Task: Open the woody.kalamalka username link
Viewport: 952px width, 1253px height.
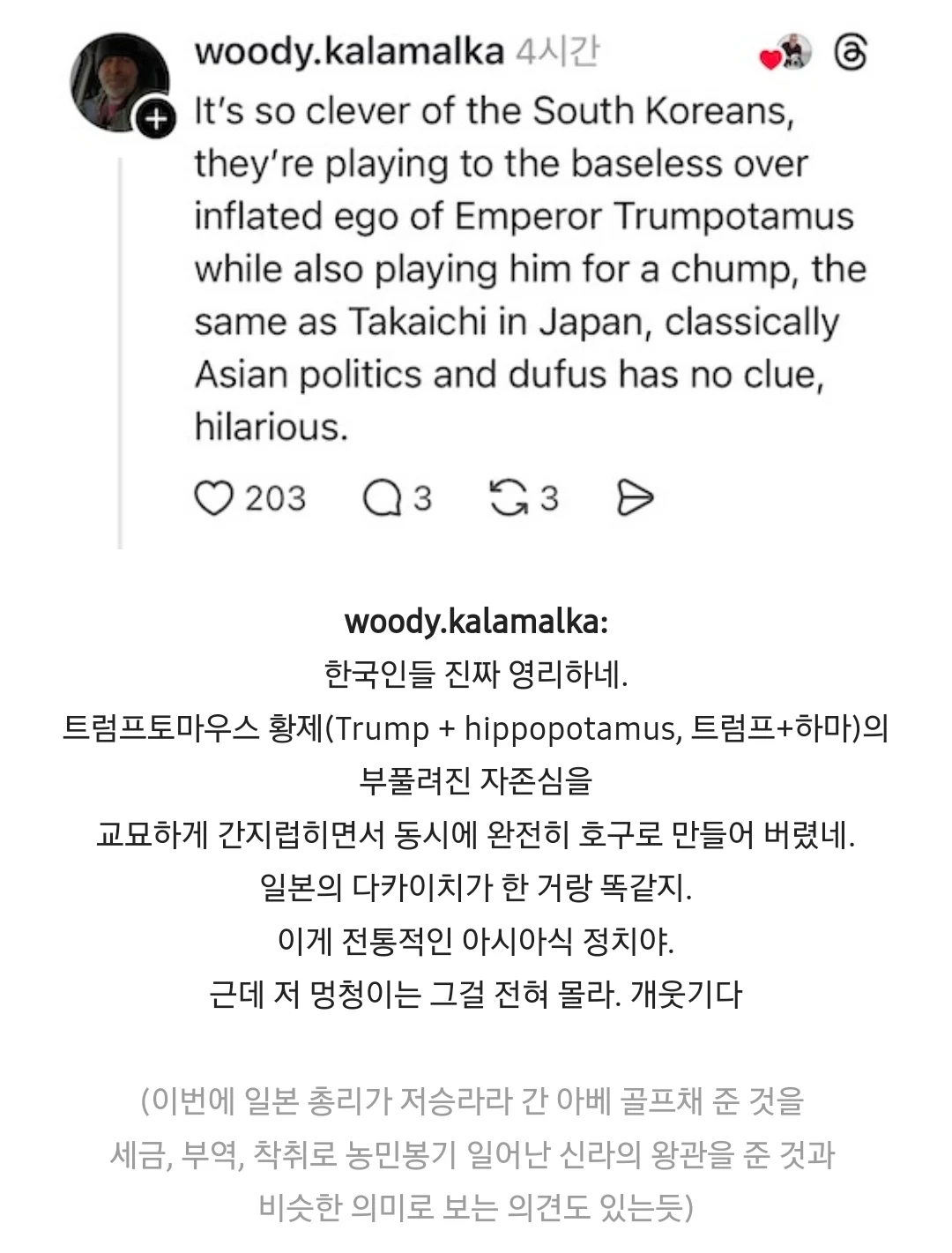Action: click(x=348, y=52)
